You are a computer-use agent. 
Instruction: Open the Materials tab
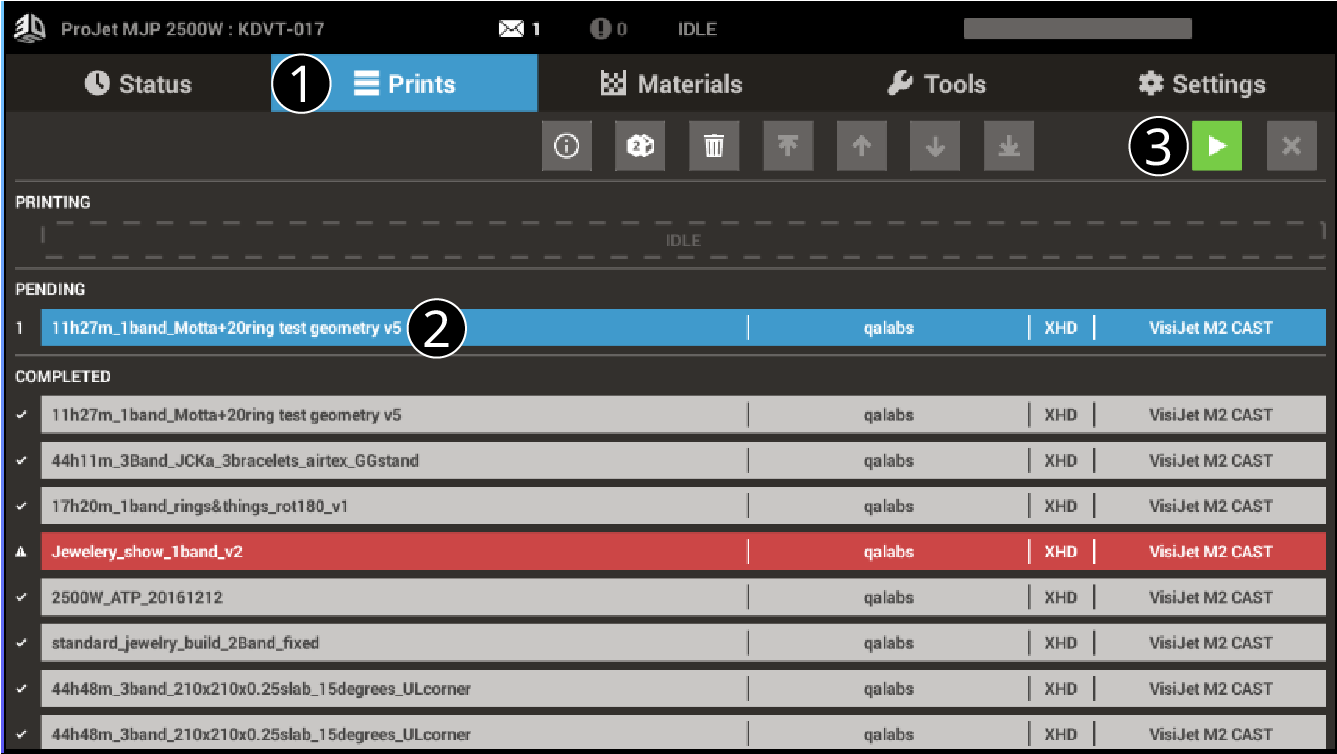(670, 84)
